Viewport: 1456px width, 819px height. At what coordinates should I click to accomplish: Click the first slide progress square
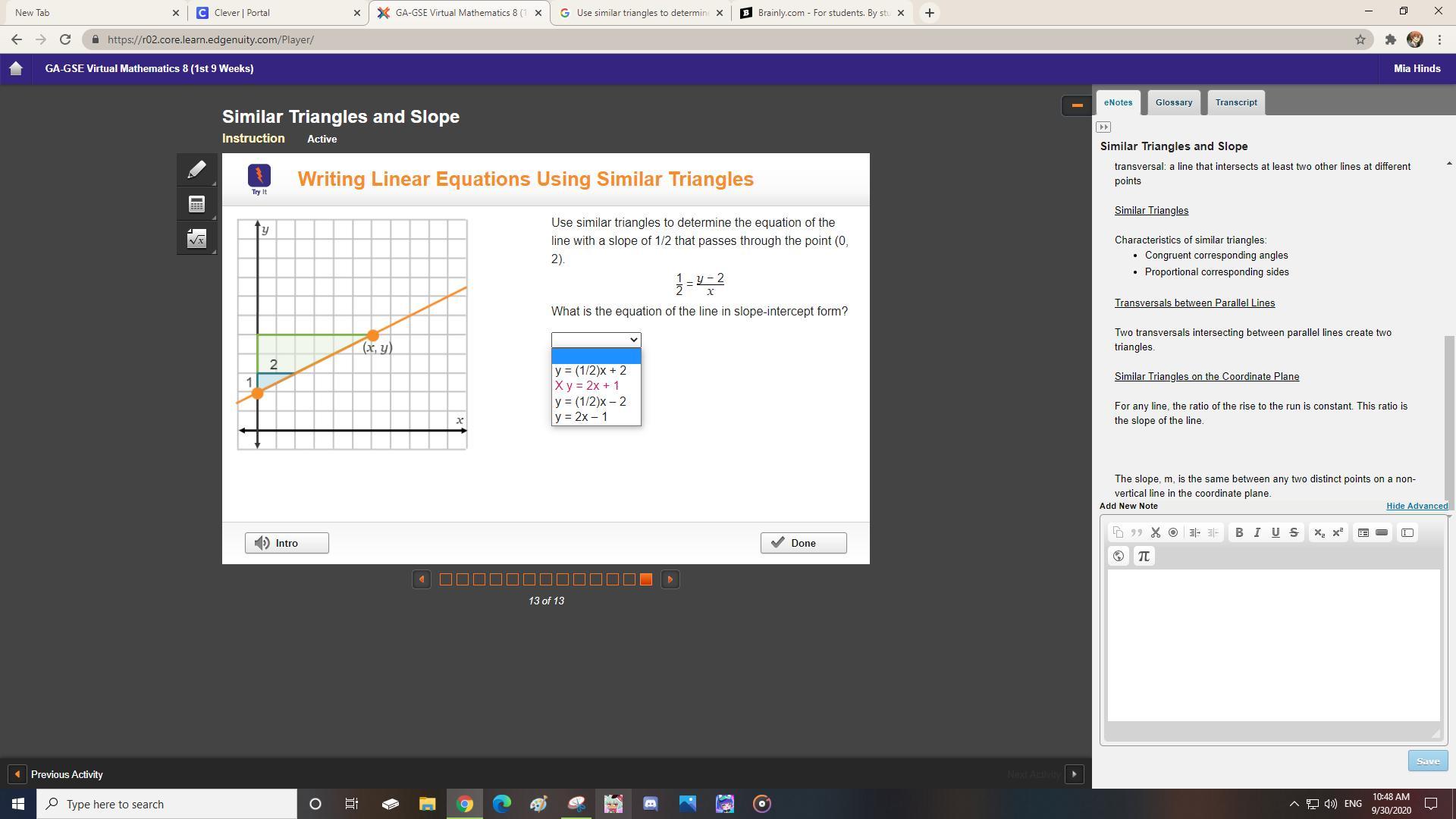point(446,580)
